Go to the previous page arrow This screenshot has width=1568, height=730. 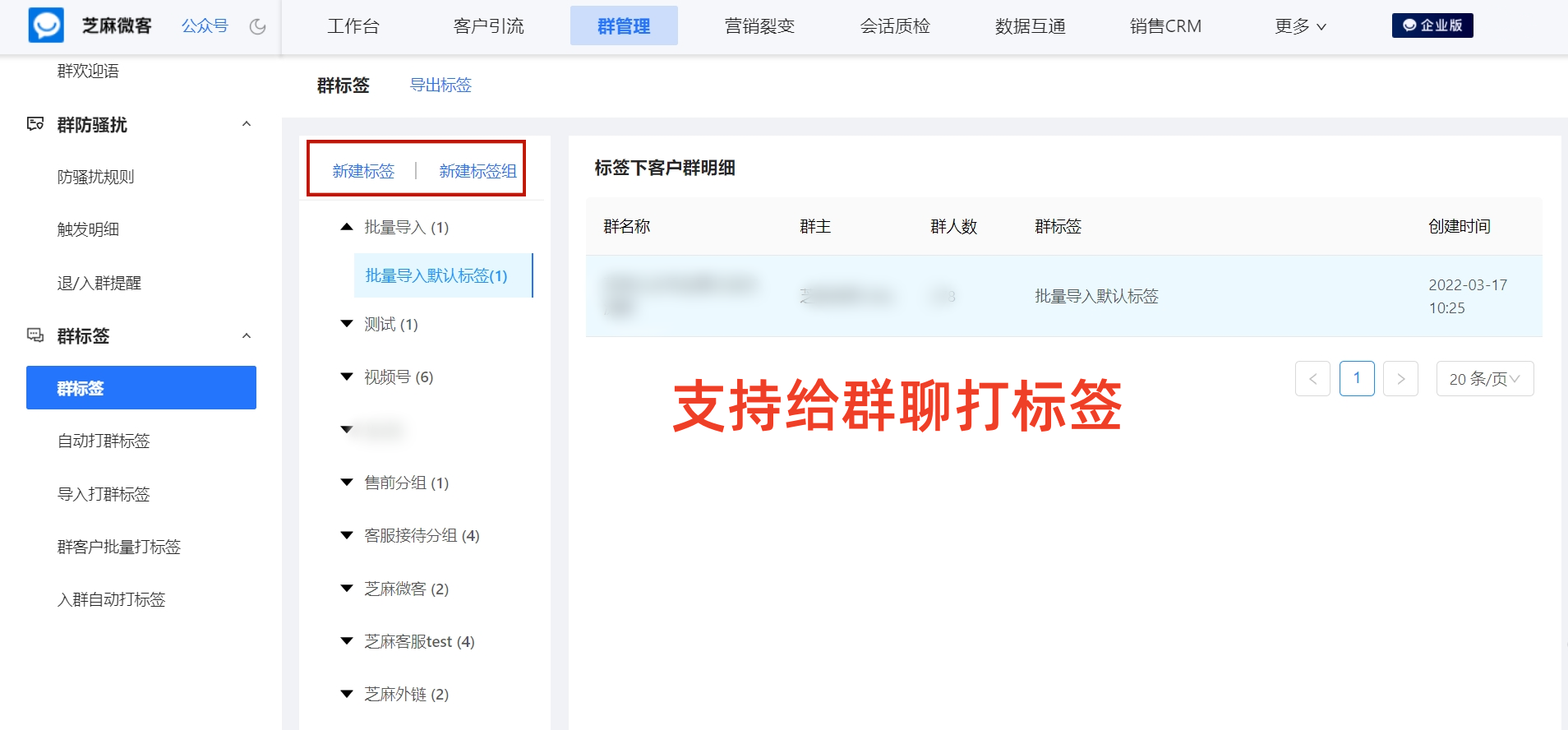click(x=1312, y=378)
